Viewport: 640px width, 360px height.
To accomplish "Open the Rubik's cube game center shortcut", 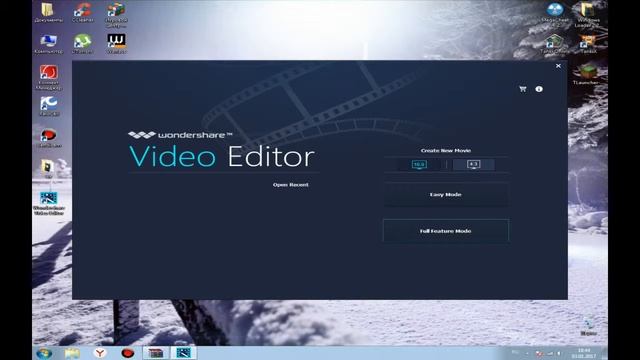I will pyautogui.click(x=116, y=14).
